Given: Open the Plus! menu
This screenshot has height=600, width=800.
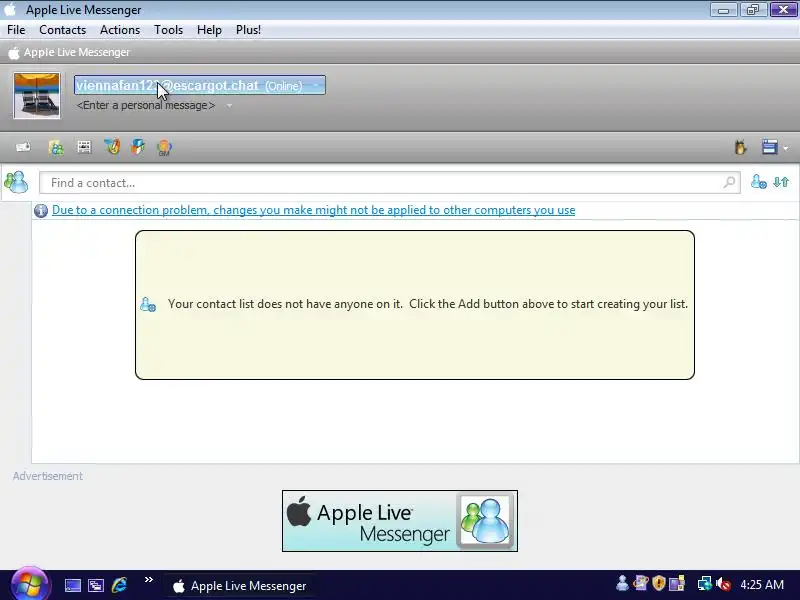Looking at the screenshot, I should coord(248,30).
